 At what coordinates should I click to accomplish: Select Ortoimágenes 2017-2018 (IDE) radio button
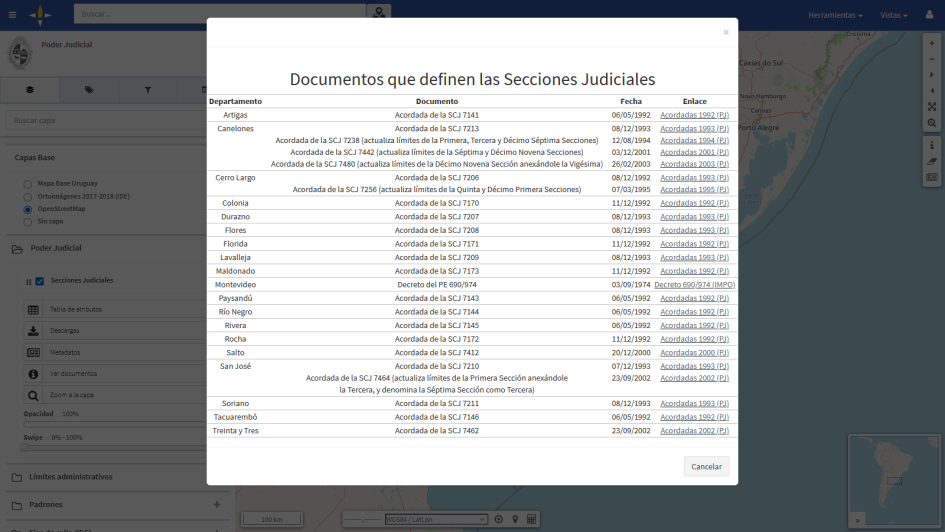pos(28,197)
